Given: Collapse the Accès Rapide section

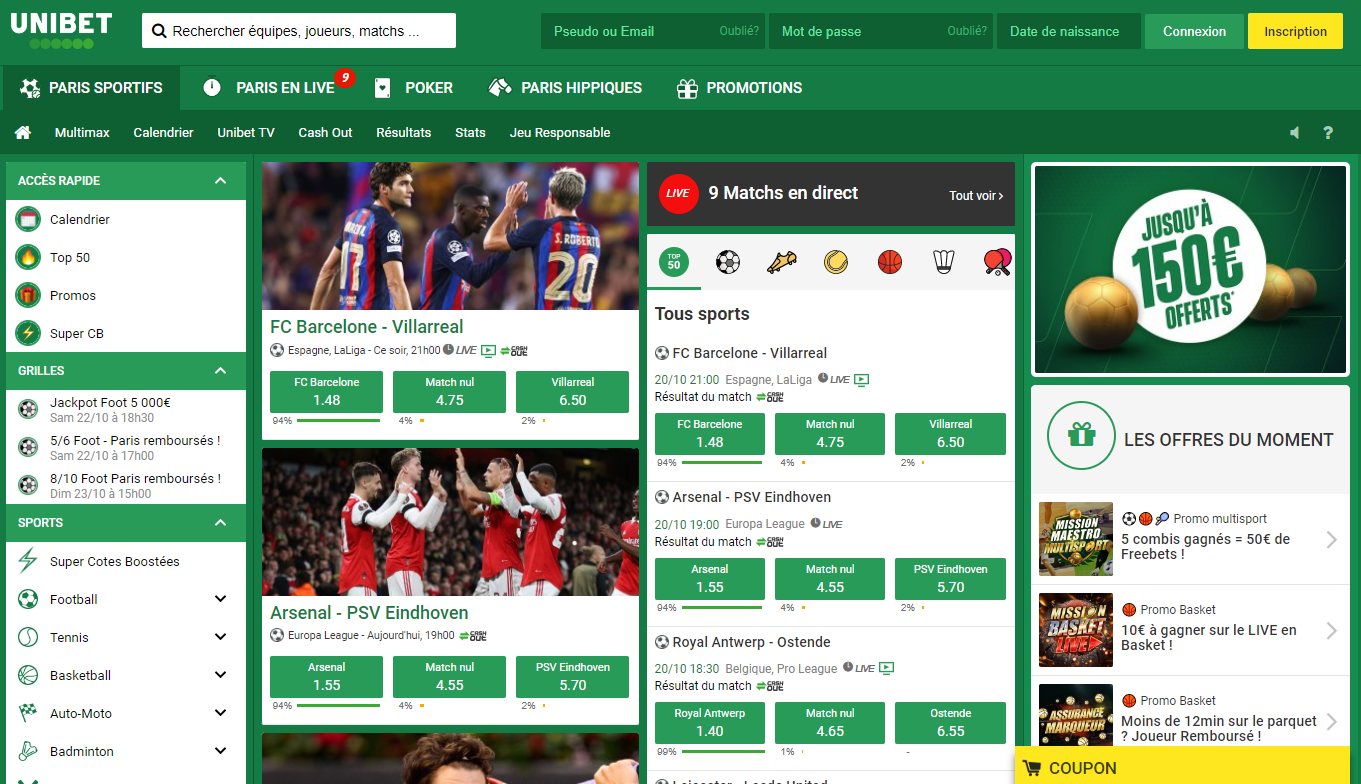Looking at the screenshot, I should (x=221, y=181).
